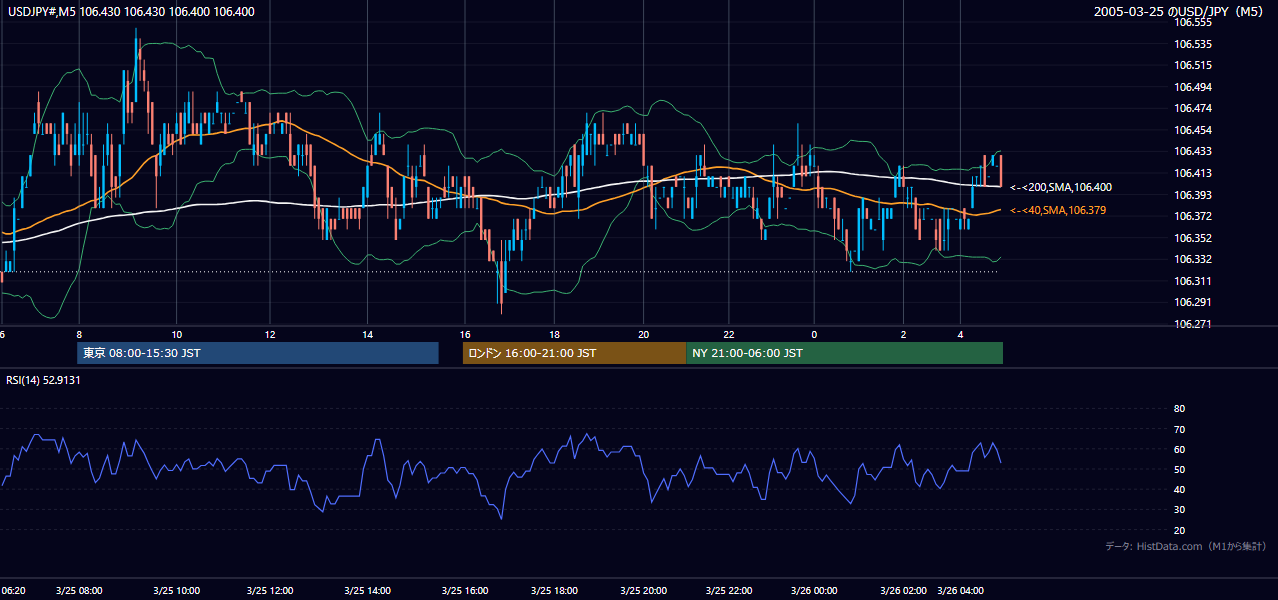
Task: Click RSI scale value 40
Action: click(x=1179, y=490)
